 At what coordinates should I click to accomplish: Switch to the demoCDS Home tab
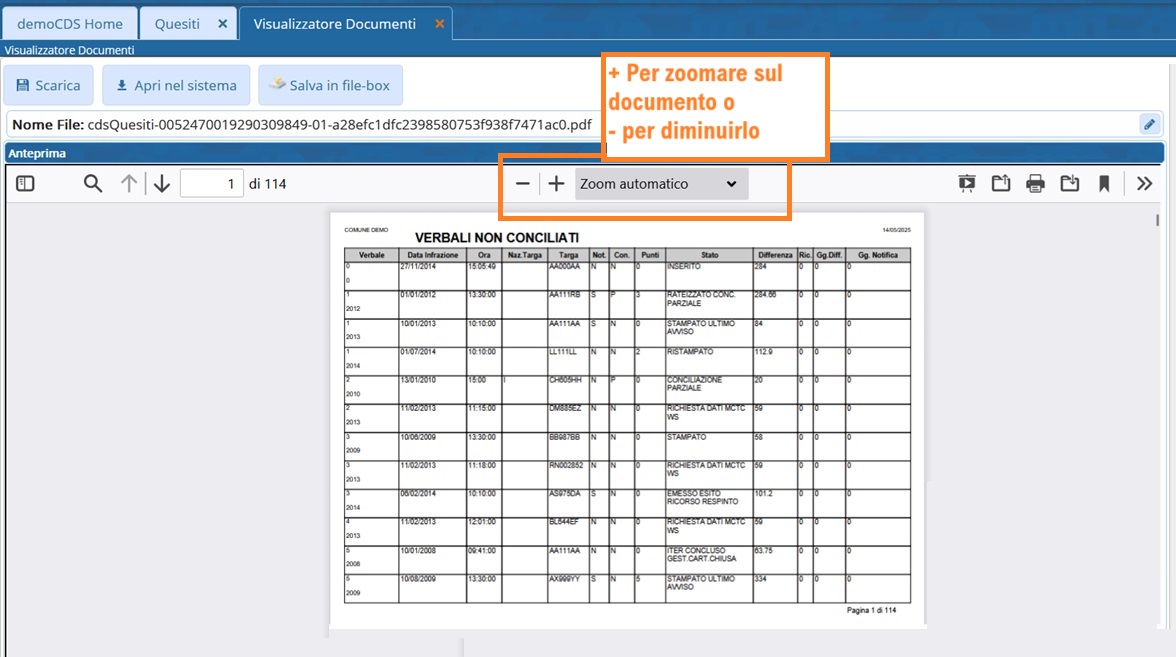click(x=70, y=24)
